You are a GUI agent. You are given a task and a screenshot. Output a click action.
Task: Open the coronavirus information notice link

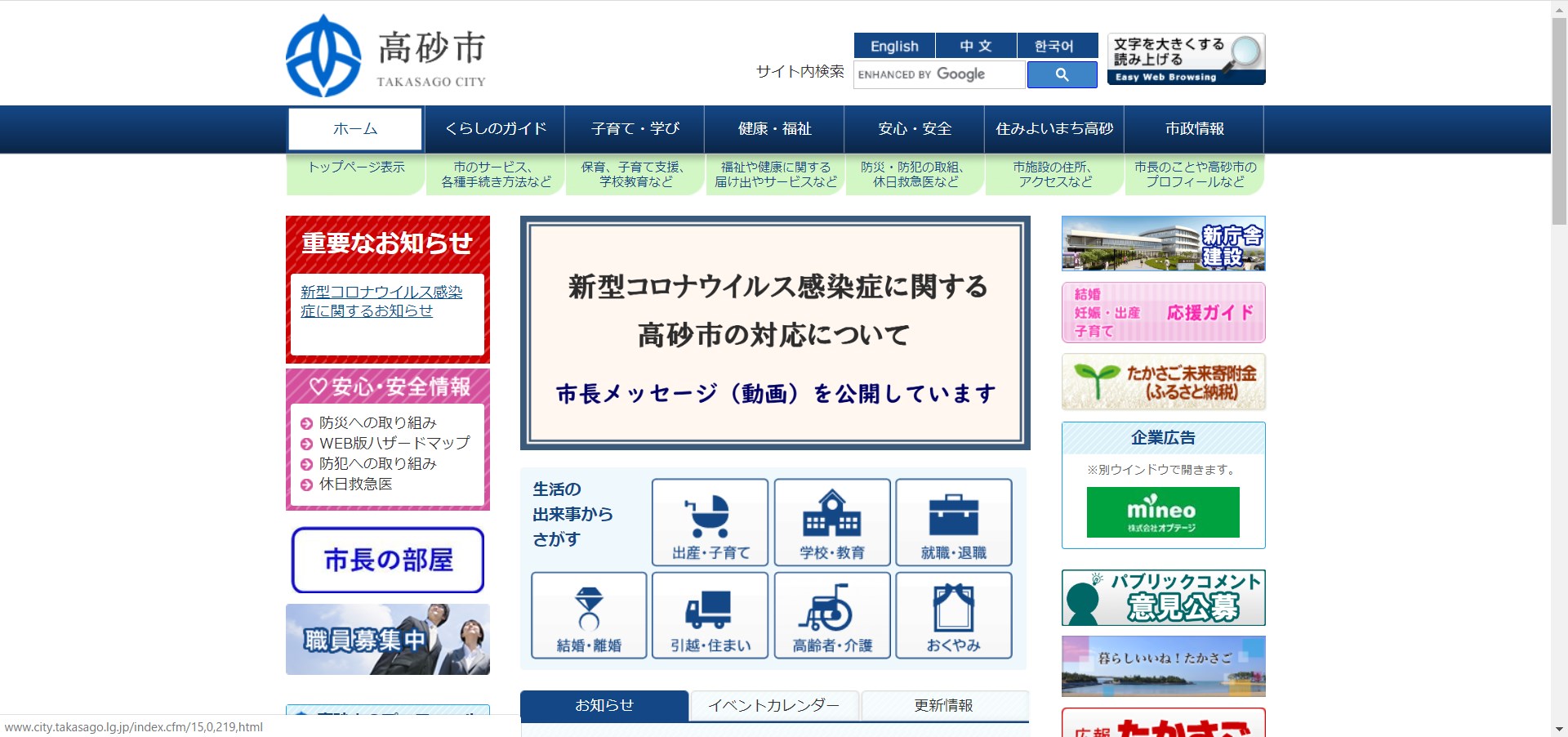(x=380, y=301)
